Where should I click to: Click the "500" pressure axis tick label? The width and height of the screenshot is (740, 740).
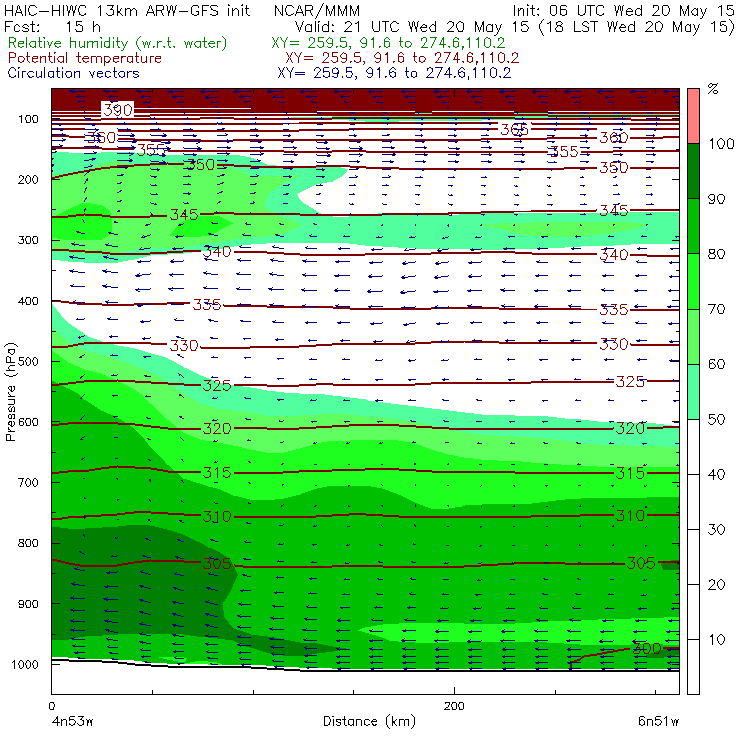coord(28,362)
